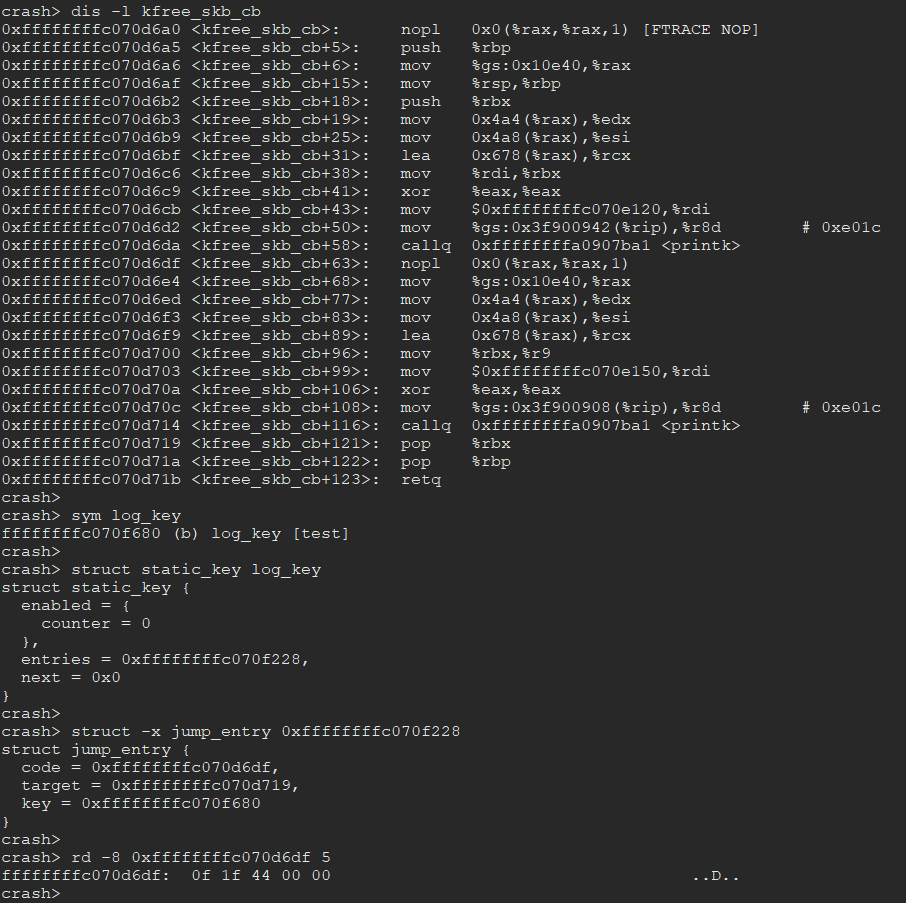Click the entries pointer value 0xffffffffc070f228
This screenshot has width=906, height=903.
[x=211, y=659]
